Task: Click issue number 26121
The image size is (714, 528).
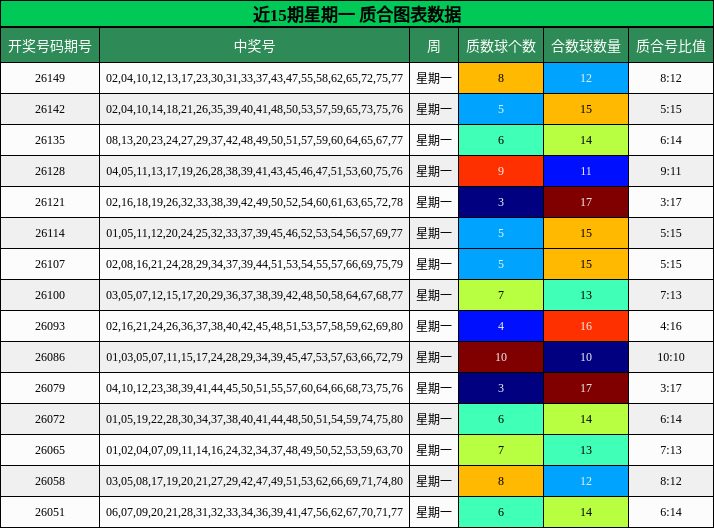Action: (50, 202)
